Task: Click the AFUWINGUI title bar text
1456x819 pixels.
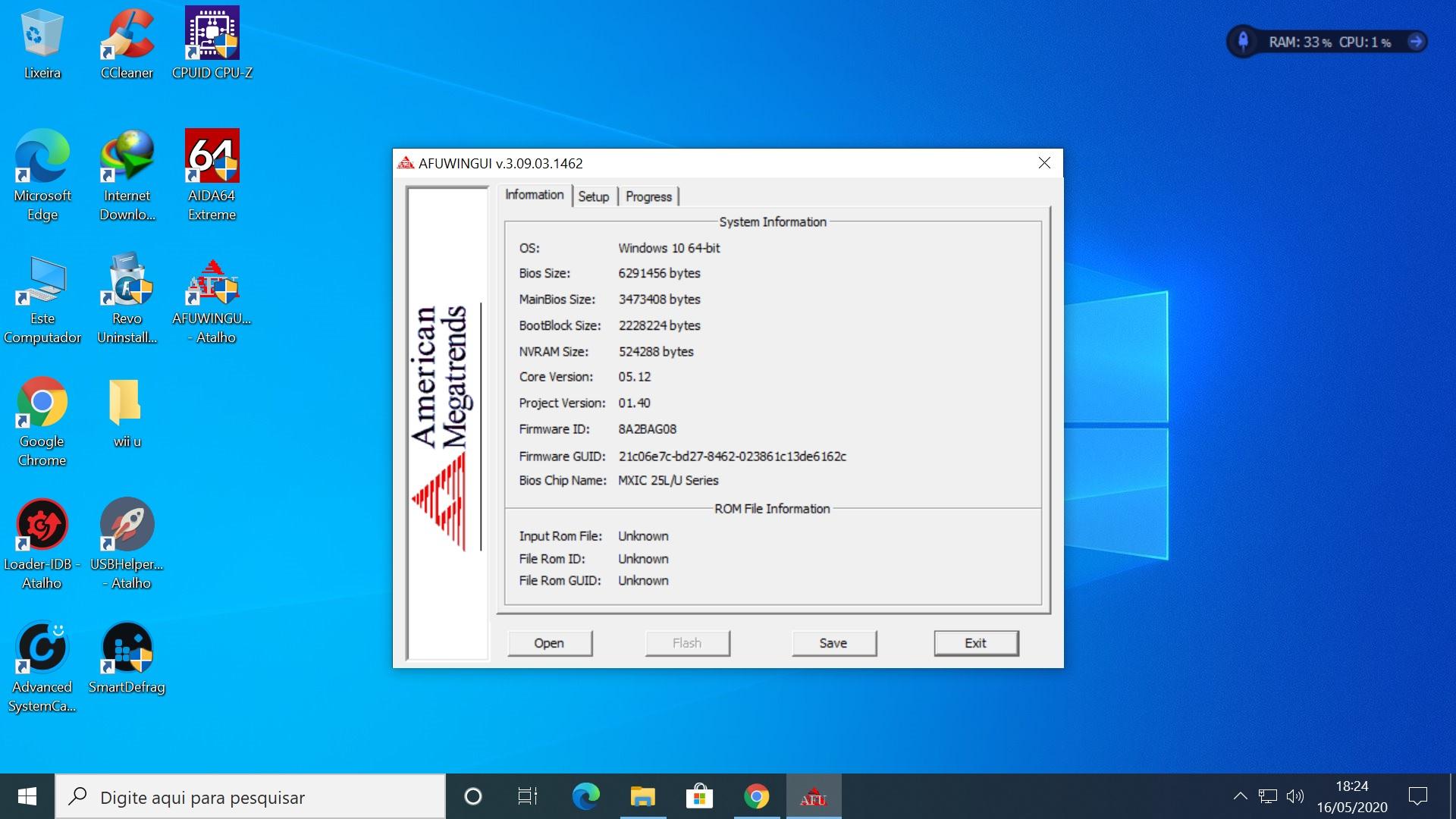Action: click(x=500, y=163)
